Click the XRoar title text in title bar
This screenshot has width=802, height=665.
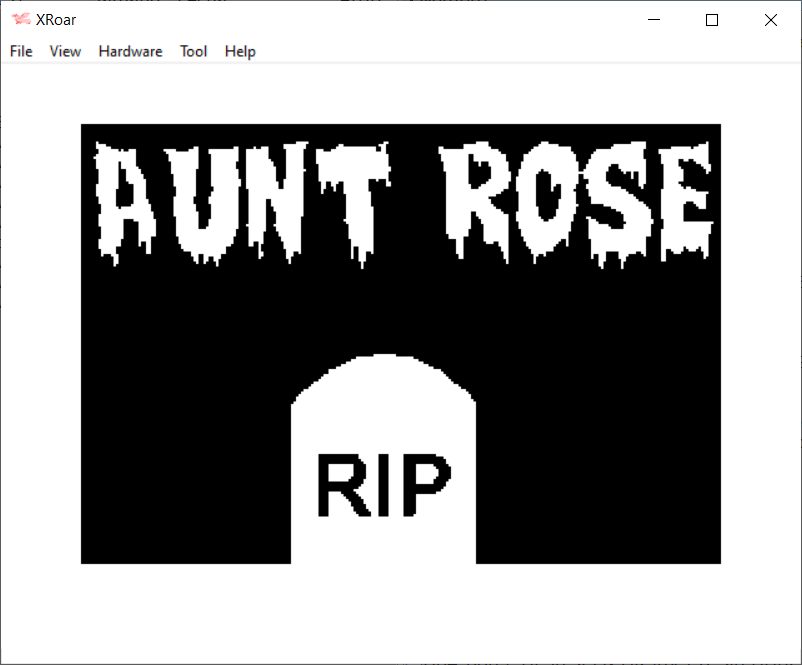(56, 20)
